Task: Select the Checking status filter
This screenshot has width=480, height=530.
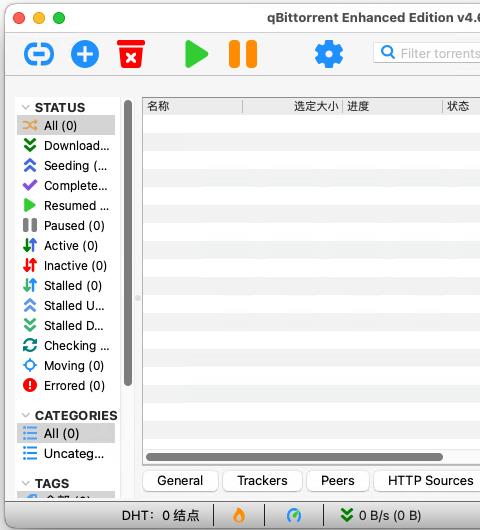Action: click(x=66, y=345)
